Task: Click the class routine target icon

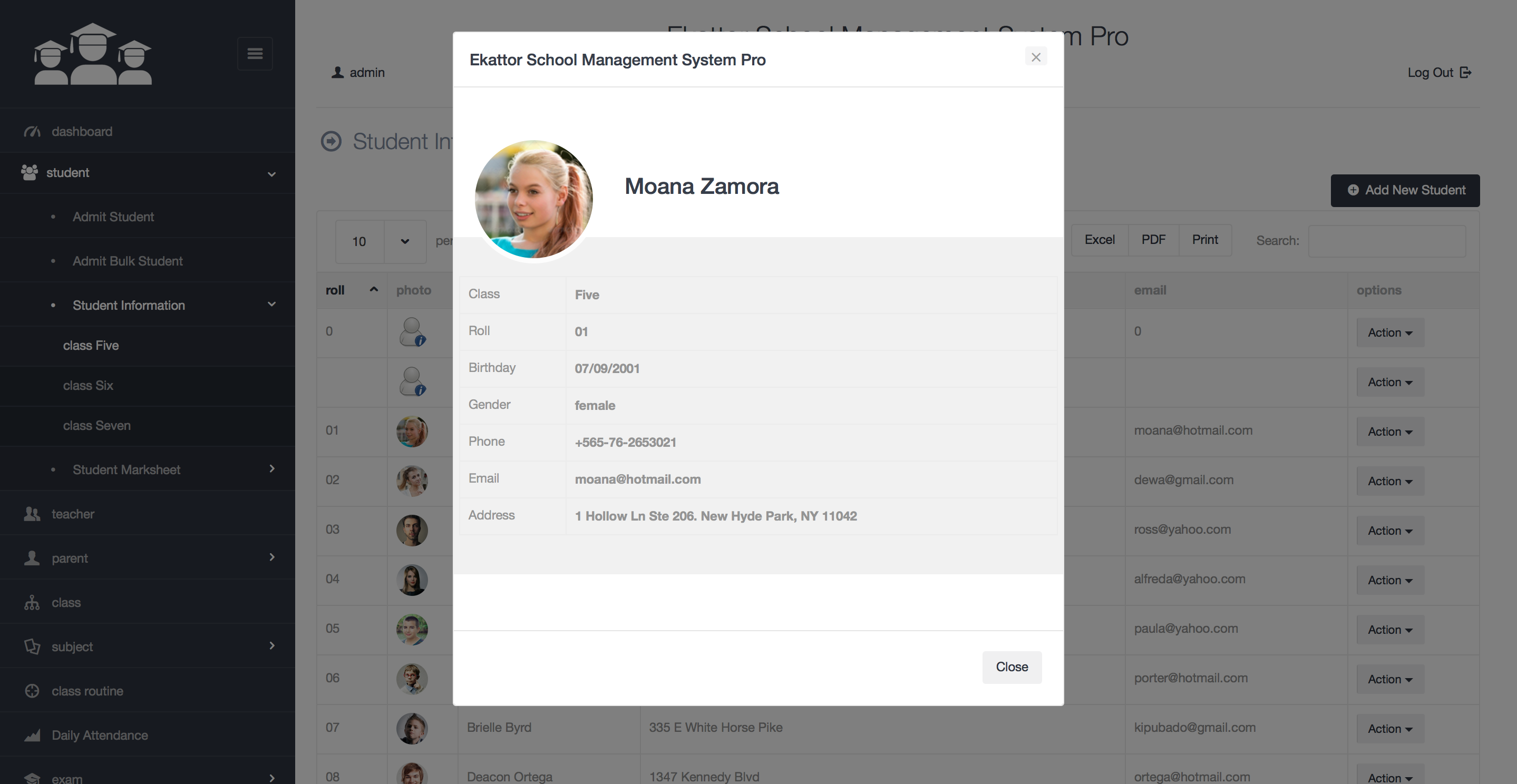Action: click(32, 690)
